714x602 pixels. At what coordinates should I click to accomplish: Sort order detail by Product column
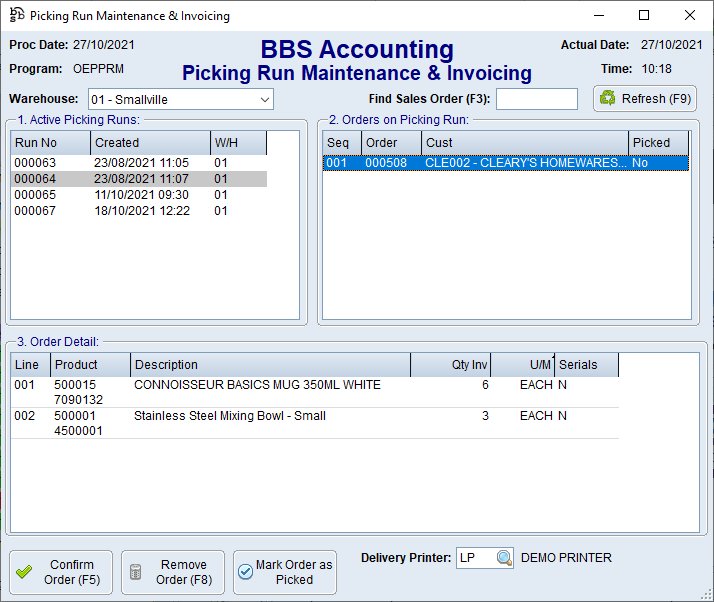(x=90, y=365)
